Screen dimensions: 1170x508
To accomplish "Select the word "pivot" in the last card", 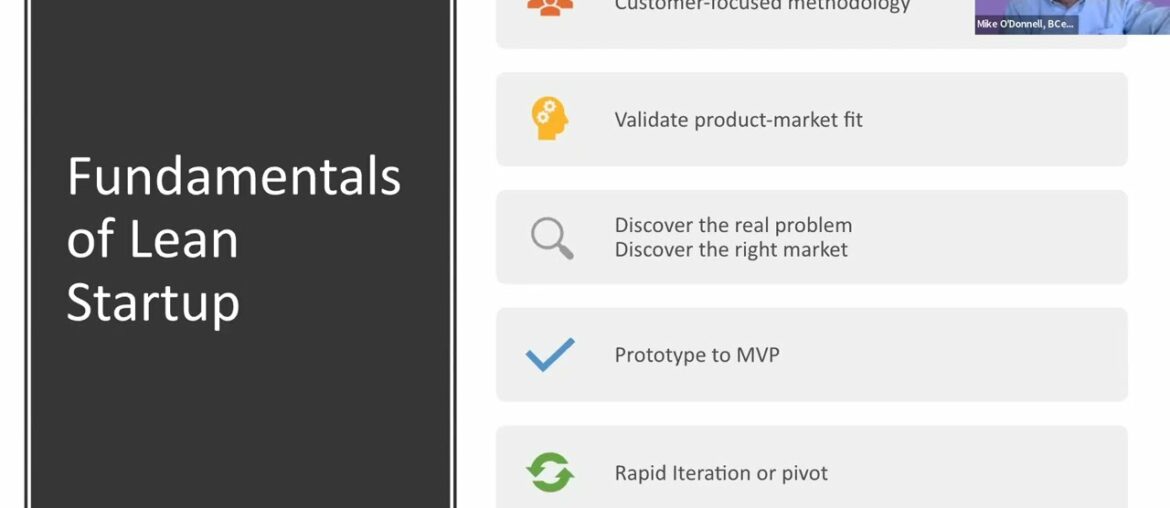I will point(803,473).
